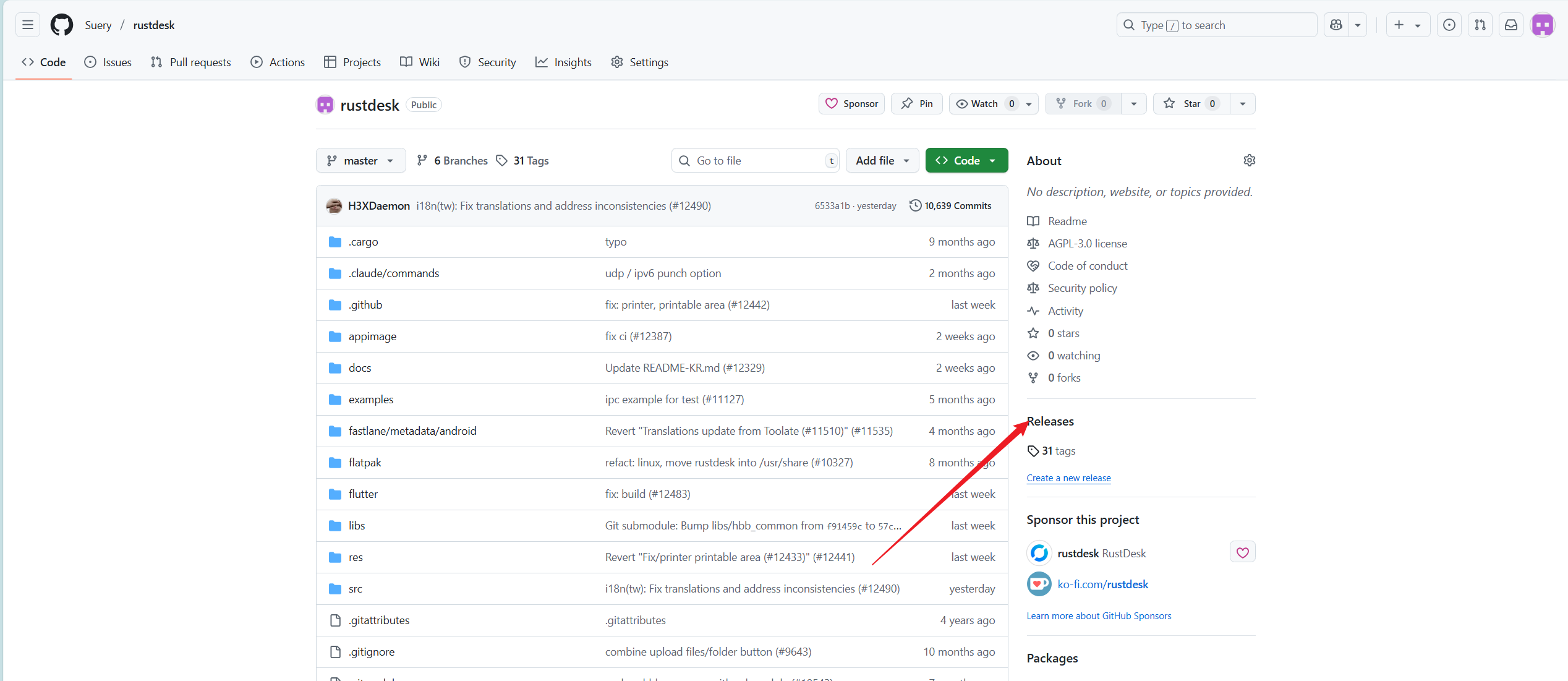
Task: Edit About details via gear icon
Action: [1249, 160]
